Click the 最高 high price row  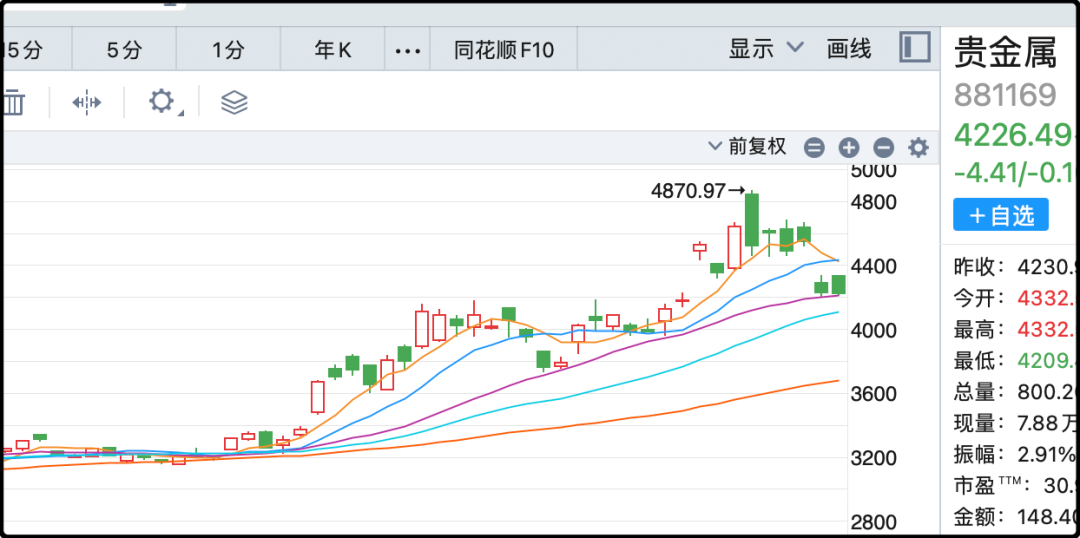pos(1015,329)
